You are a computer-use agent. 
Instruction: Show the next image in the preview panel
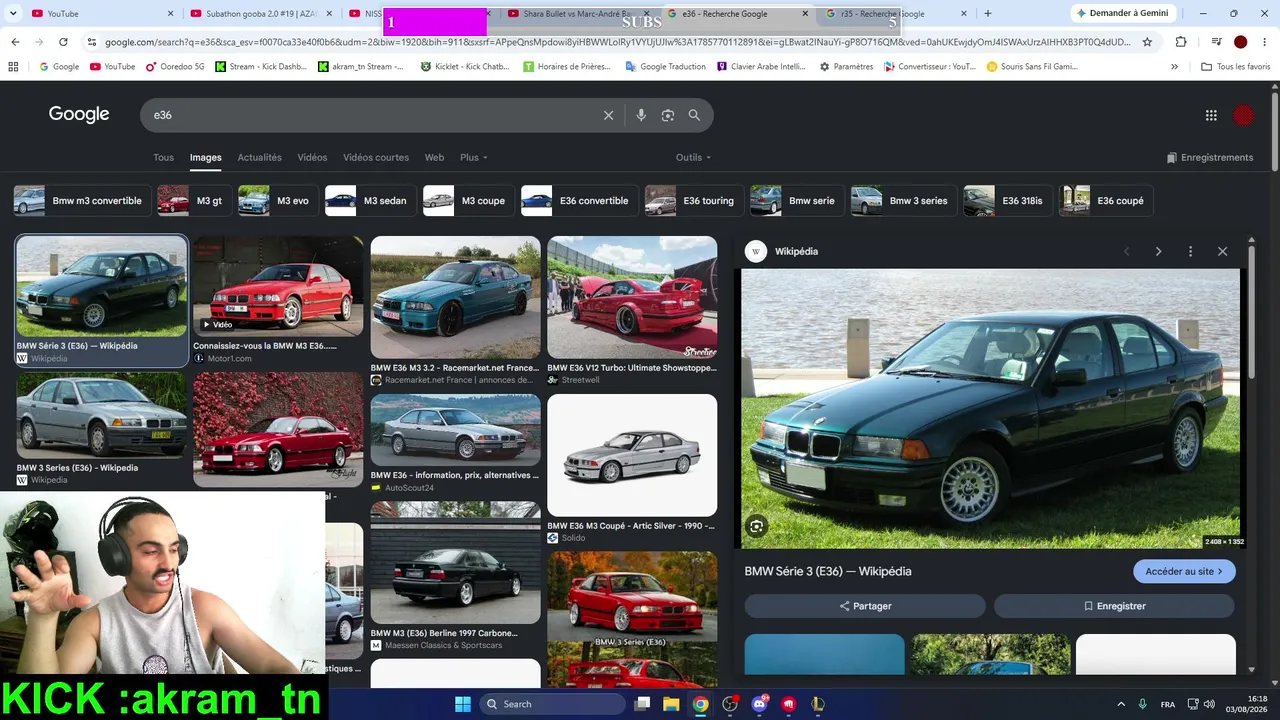coord(1158,251)
